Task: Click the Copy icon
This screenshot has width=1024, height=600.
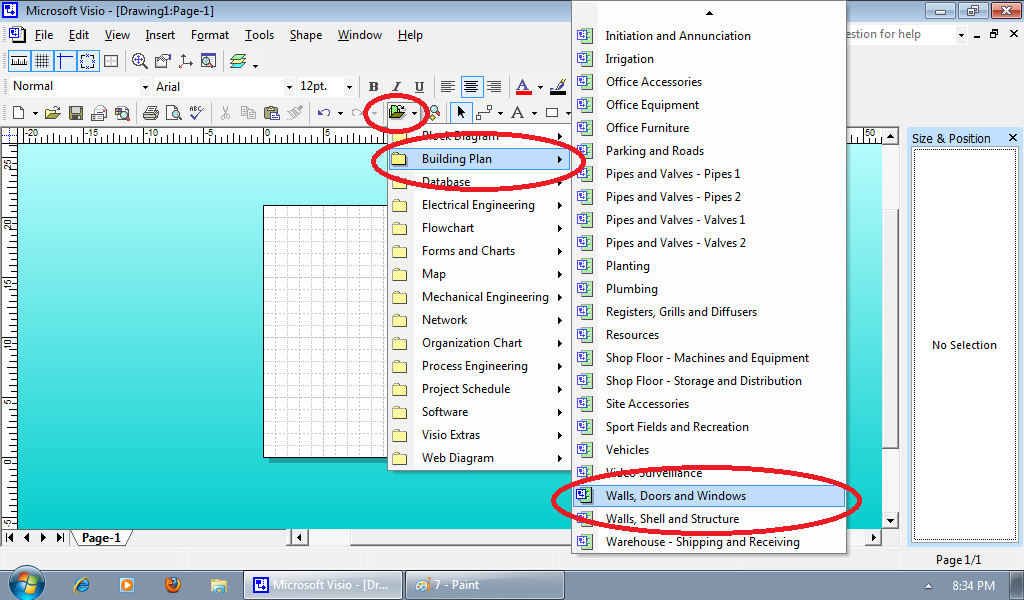Action: 248,113
